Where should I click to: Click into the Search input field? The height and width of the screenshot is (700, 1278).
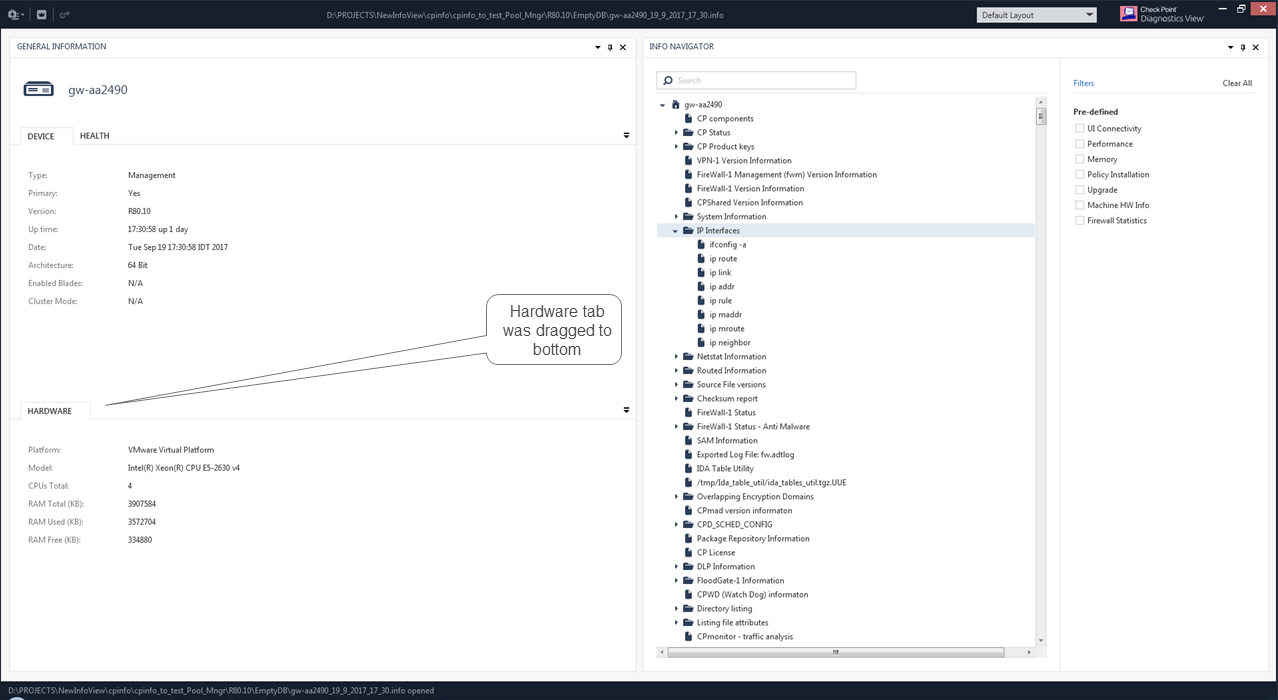pos(756,80)
